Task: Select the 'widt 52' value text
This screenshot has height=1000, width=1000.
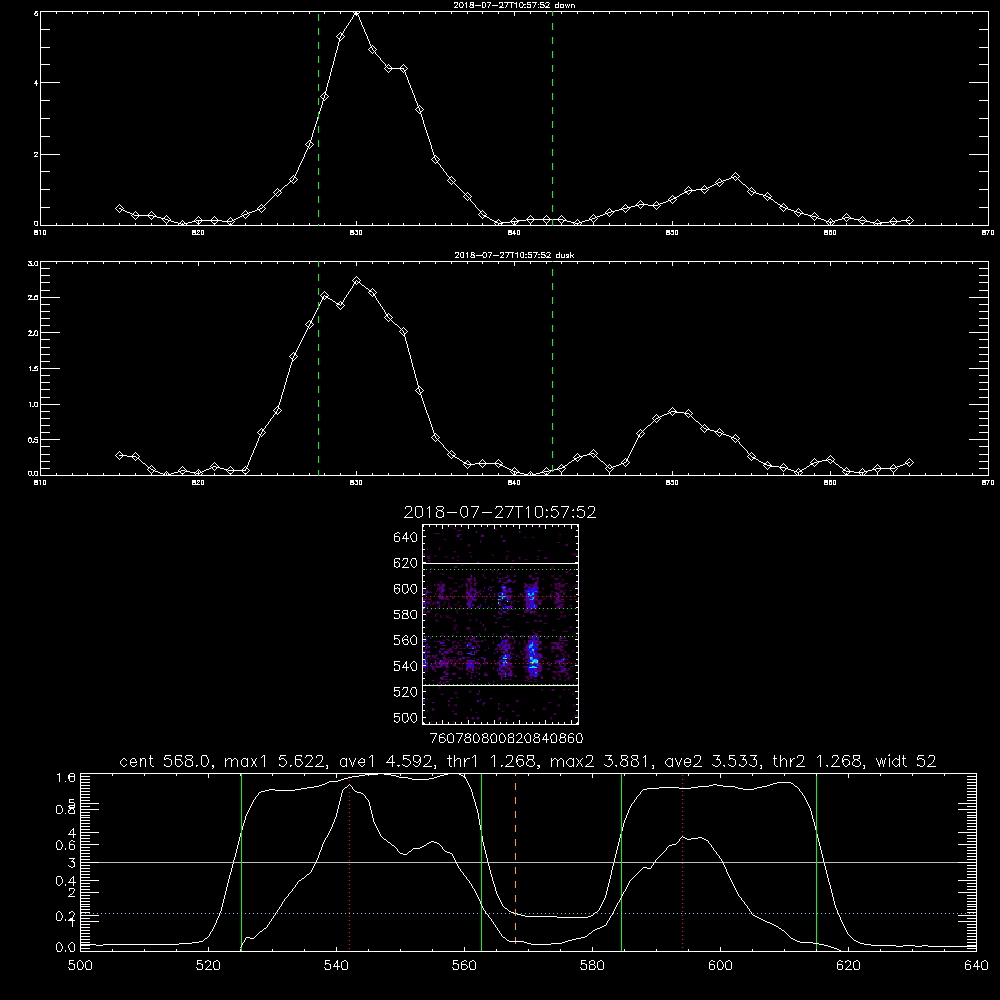Action: click(x=906, y=761)
